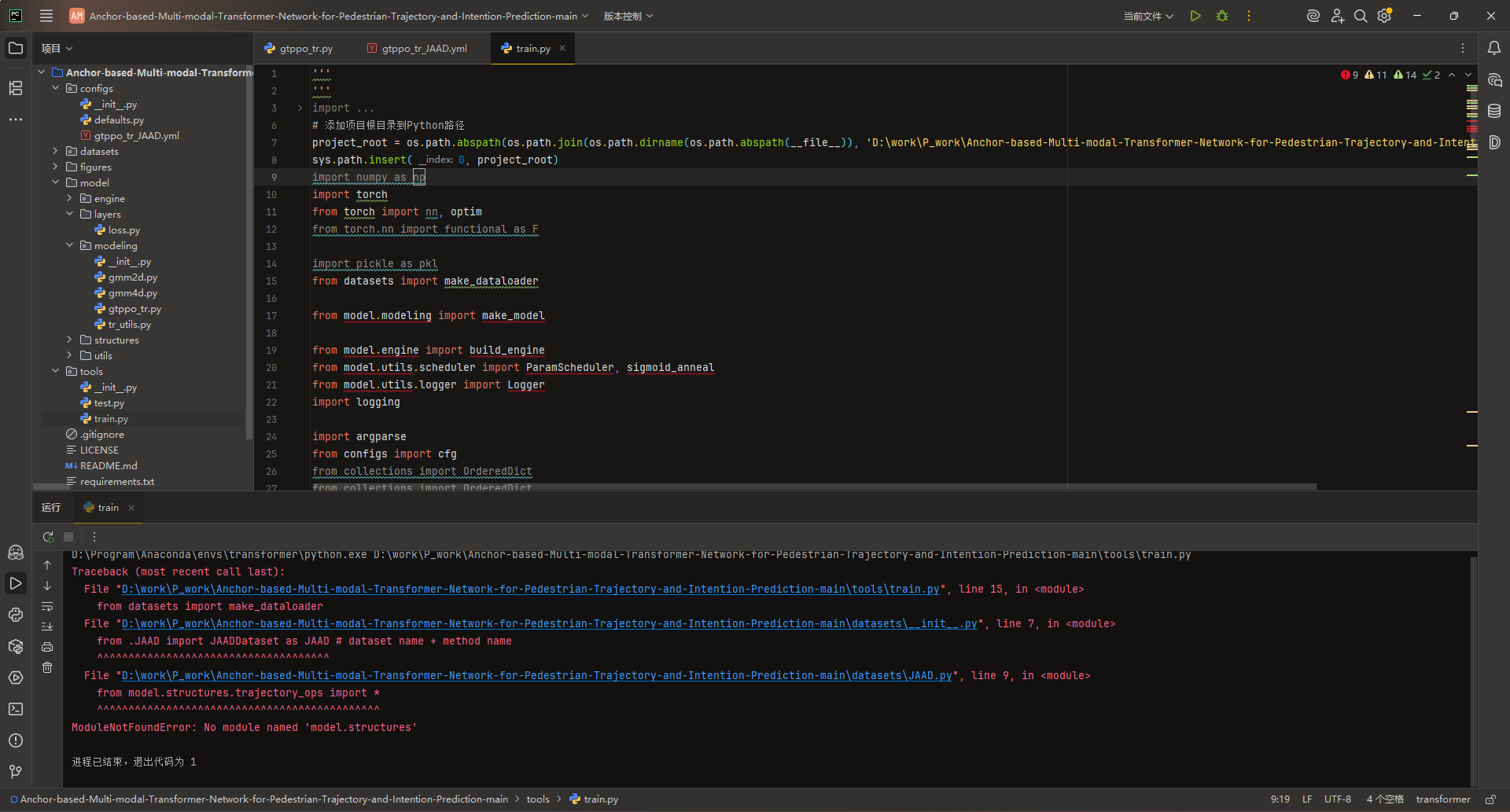The width and height of the screenshot is (1510, 812).
Task: Jump down the stack trace arrow
Action: click(47, 586)
